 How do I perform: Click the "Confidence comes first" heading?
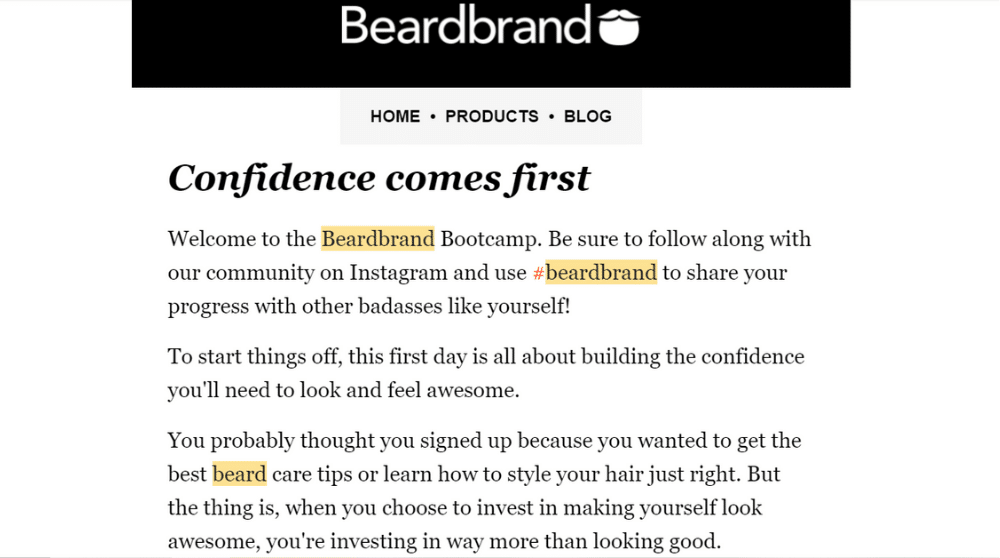click(x=379, y=178)
